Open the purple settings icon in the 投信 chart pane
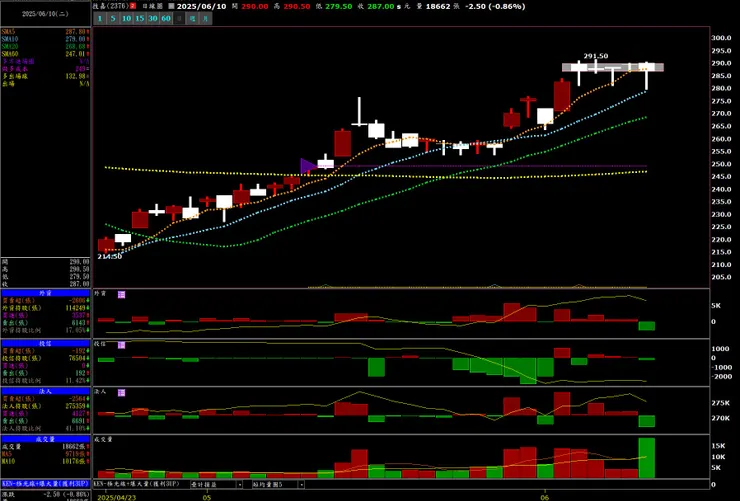 tap(121, 345)
